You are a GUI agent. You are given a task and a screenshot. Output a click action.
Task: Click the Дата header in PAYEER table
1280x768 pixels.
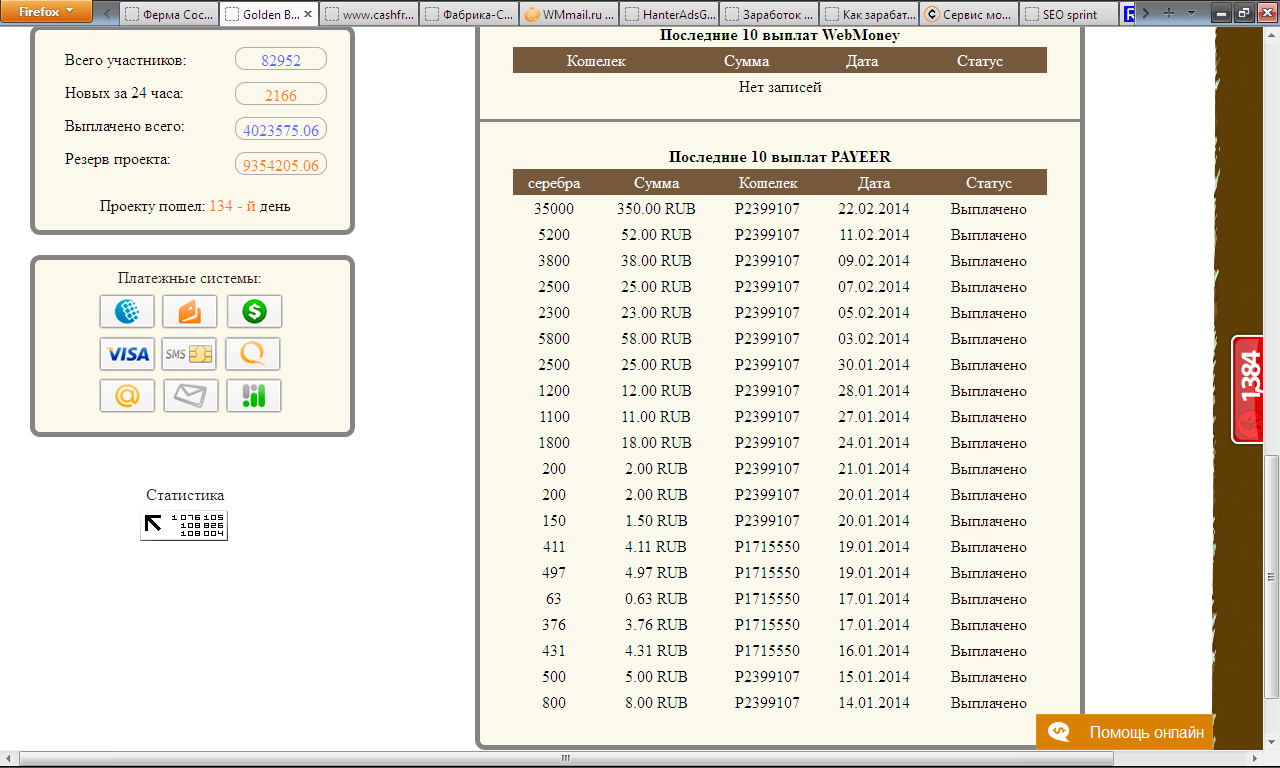click(x=874, y=183)
